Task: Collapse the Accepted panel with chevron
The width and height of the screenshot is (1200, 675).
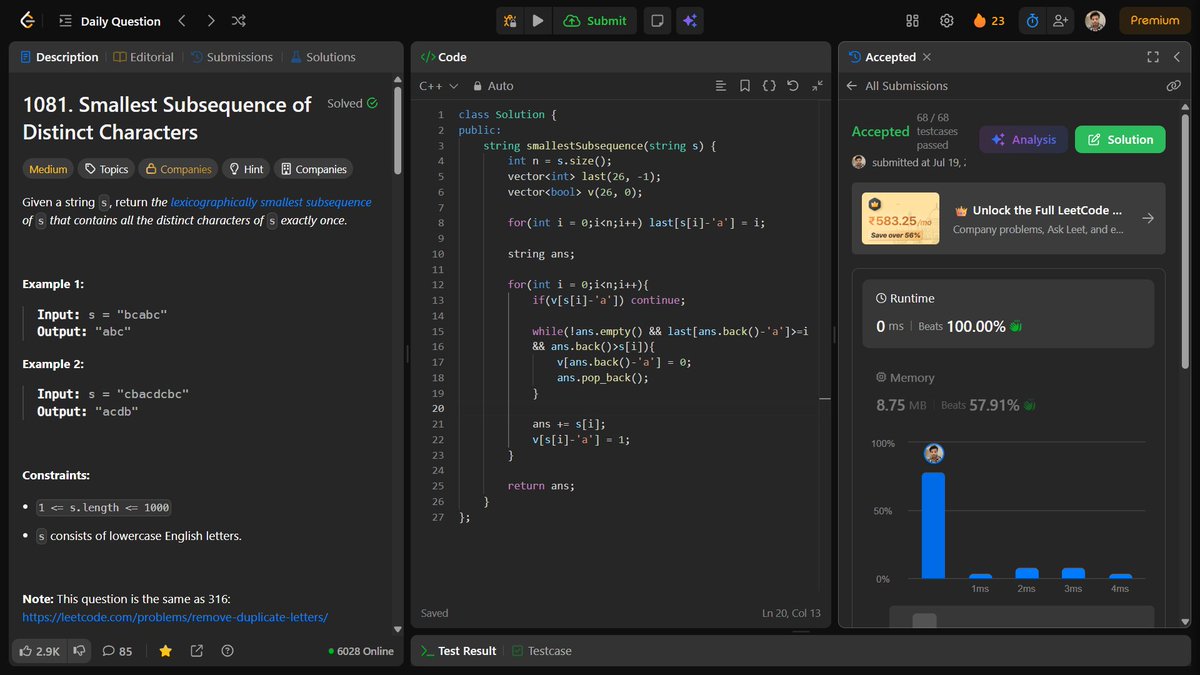Action: [x=1177, y=57]
